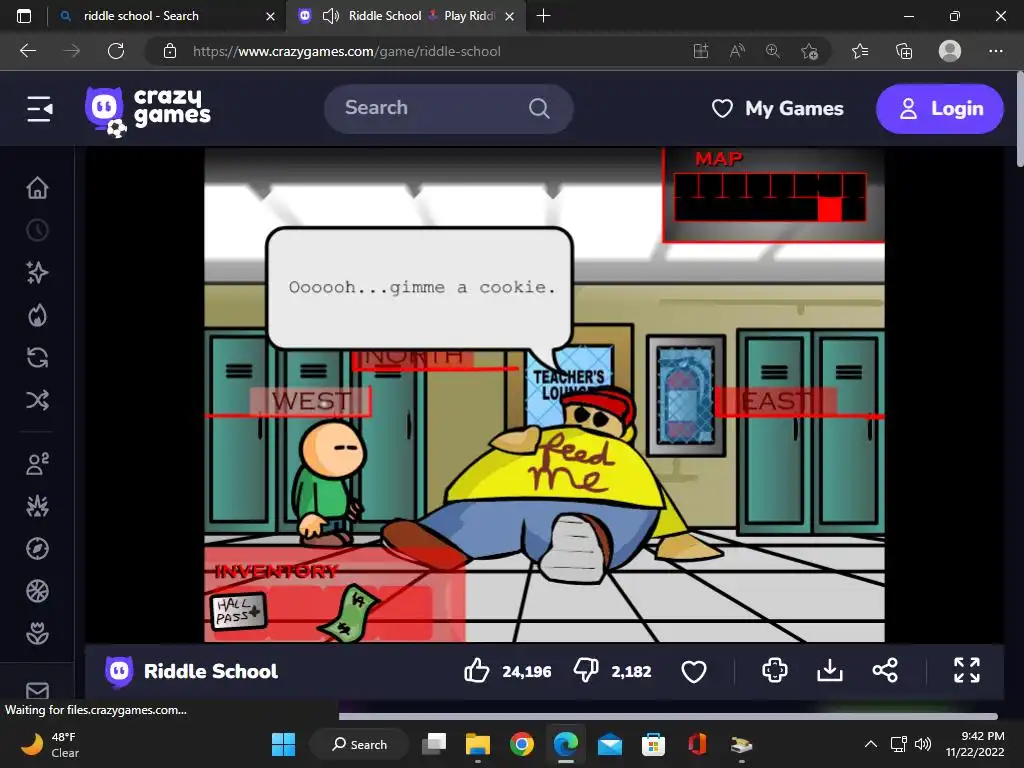This screenshot has height=768, width=1024.
Task: Click the fire extinguisher case on wall
Action: [686, 395]
